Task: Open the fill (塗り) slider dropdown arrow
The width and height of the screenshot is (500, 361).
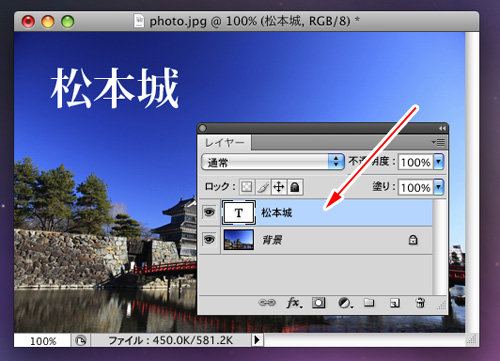Action: (438, 187)
